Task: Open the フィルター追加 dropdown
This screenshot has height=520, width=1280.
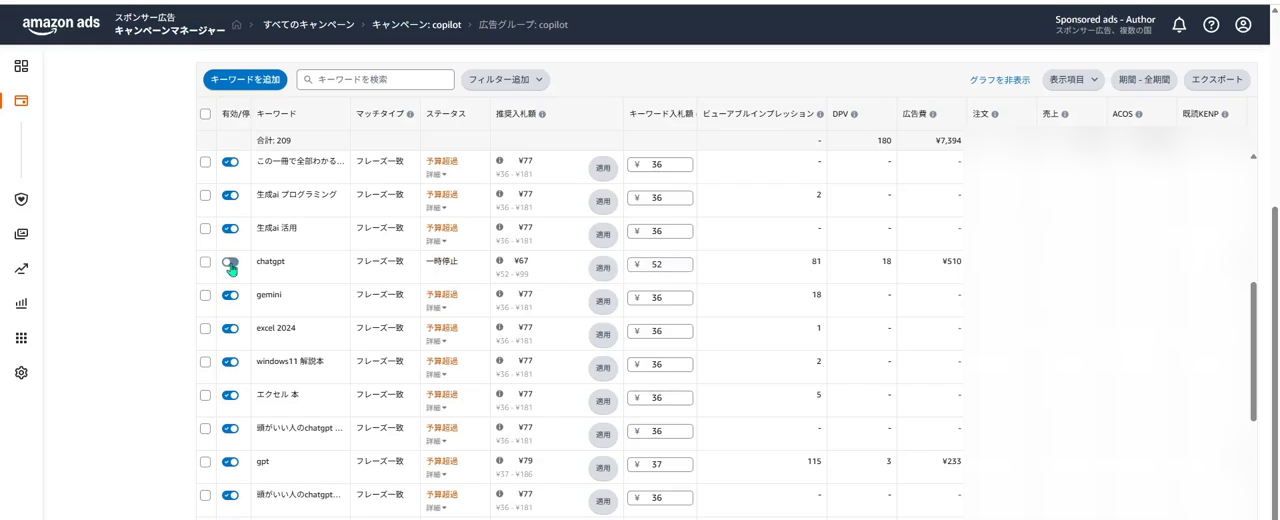Action: click(505, 79)
